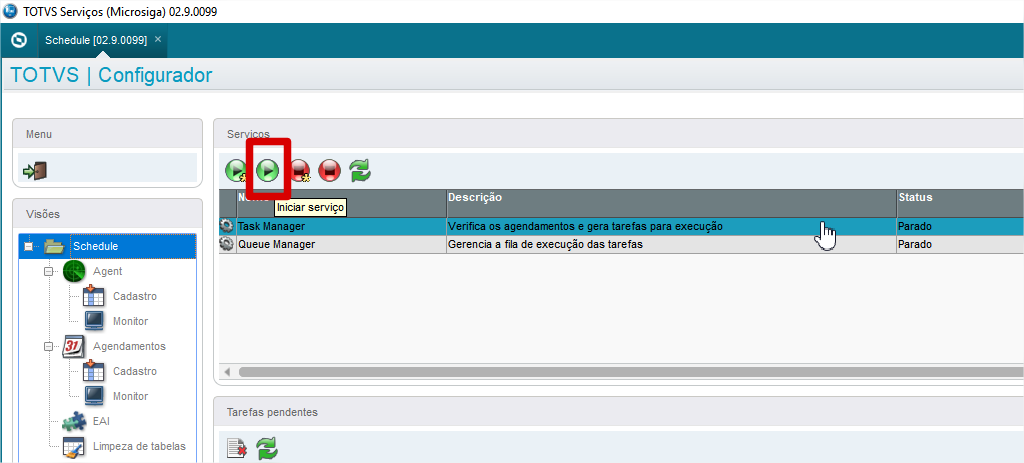The width and height of the screenshot is (1024, 463).
Task: Click the Serviços horizontal scrollbar thumb
Action: [x=631, y=372]
